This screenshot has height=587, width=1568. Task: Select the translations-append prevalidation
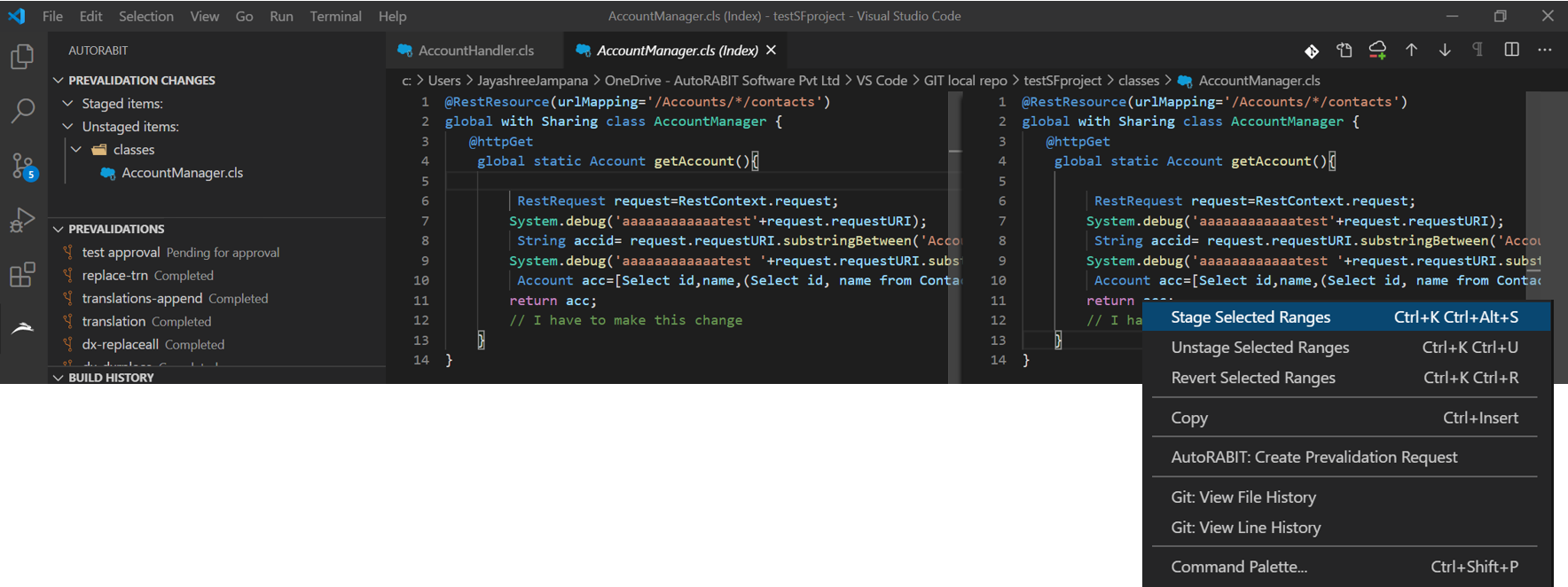(218, 299)
